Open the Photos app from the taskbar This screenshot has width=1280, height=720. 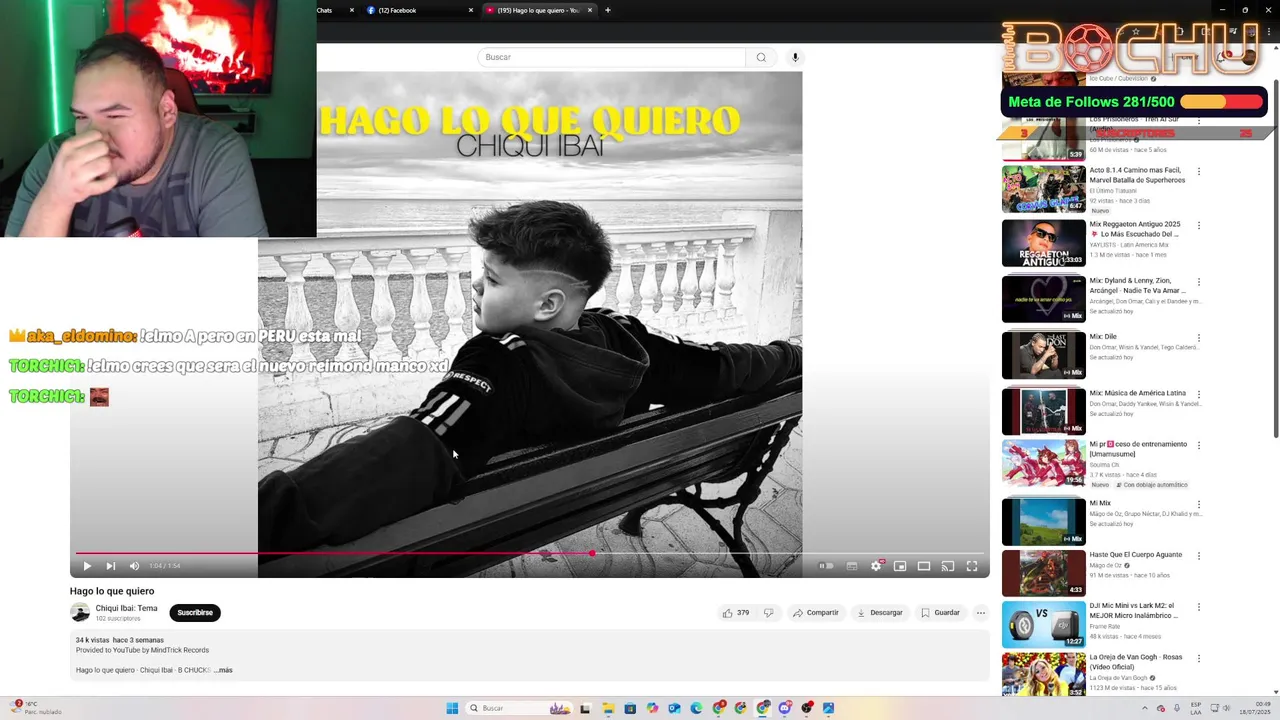click(x=828, y=708)
